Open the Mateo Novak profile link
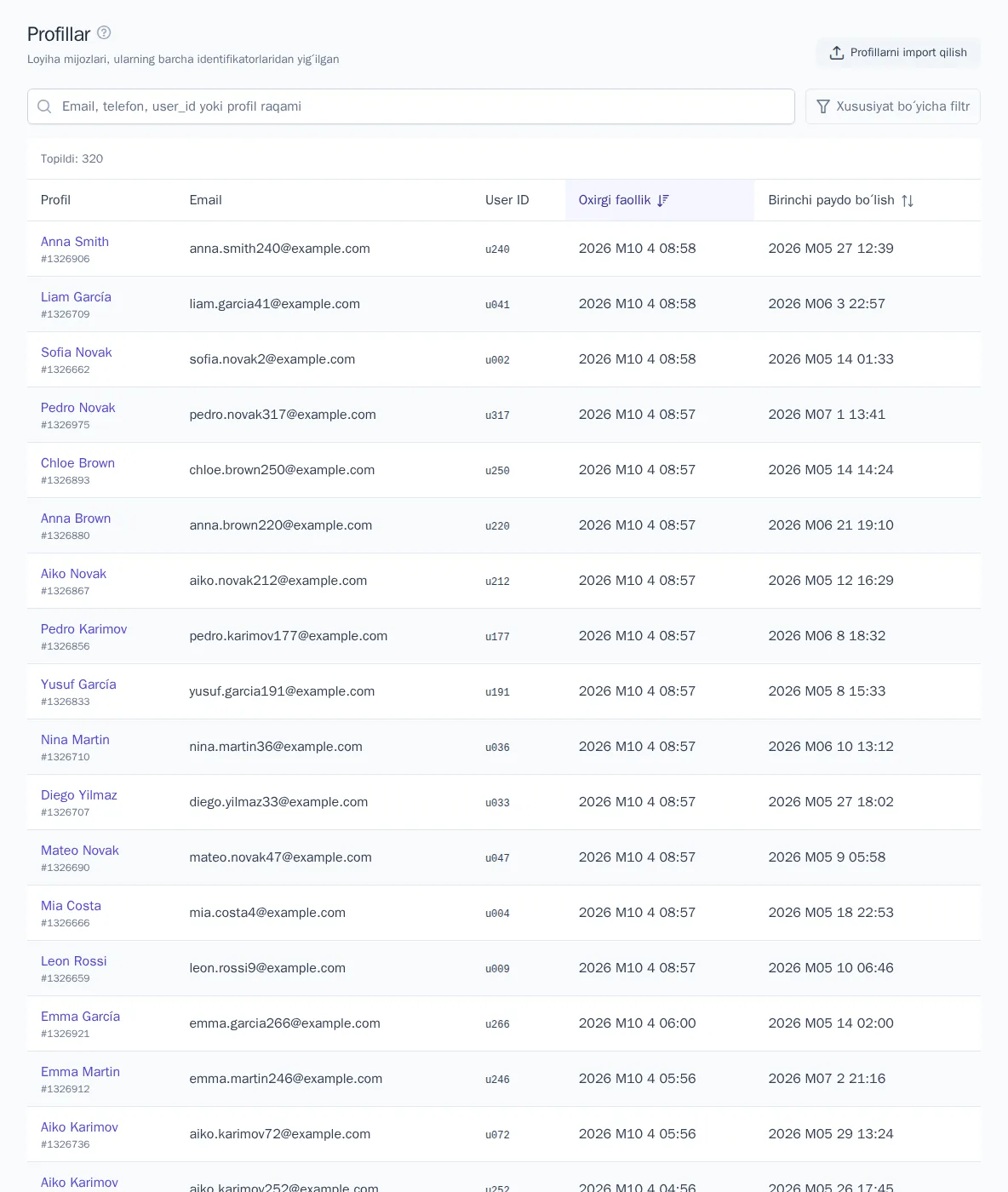Screen dimensions: 1008x1192 (x=80, y=851)
